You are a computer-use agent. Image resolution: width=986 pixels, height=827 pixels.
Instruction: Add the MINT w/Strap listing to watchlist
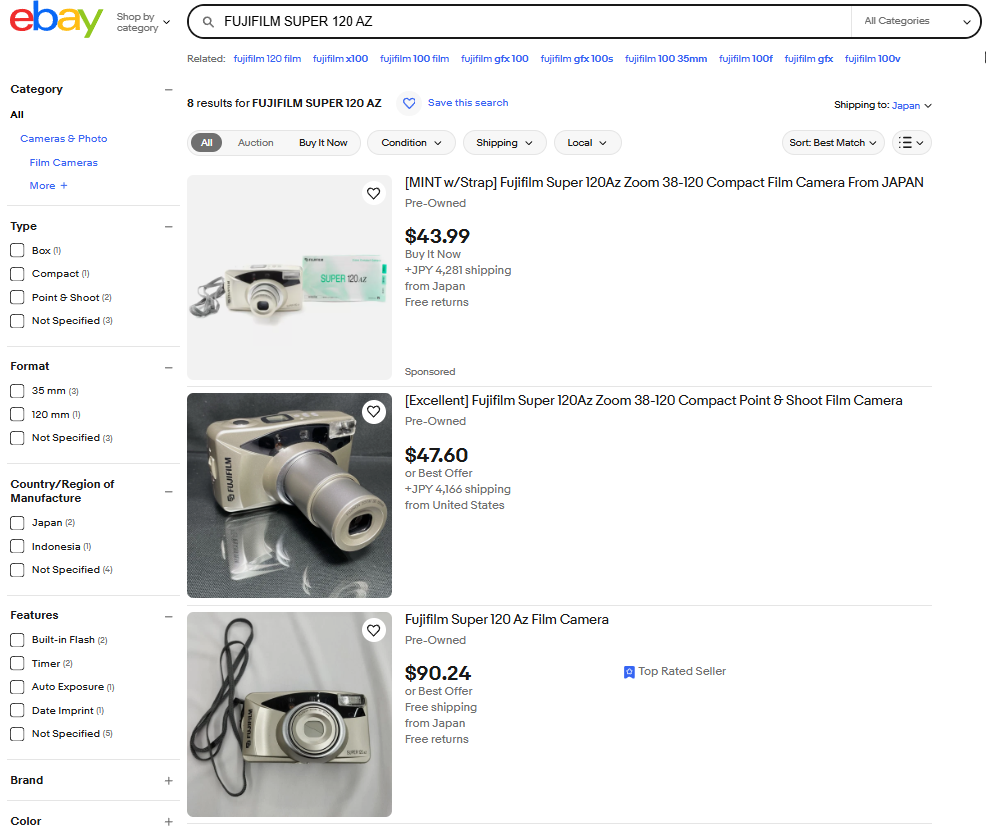374,194
